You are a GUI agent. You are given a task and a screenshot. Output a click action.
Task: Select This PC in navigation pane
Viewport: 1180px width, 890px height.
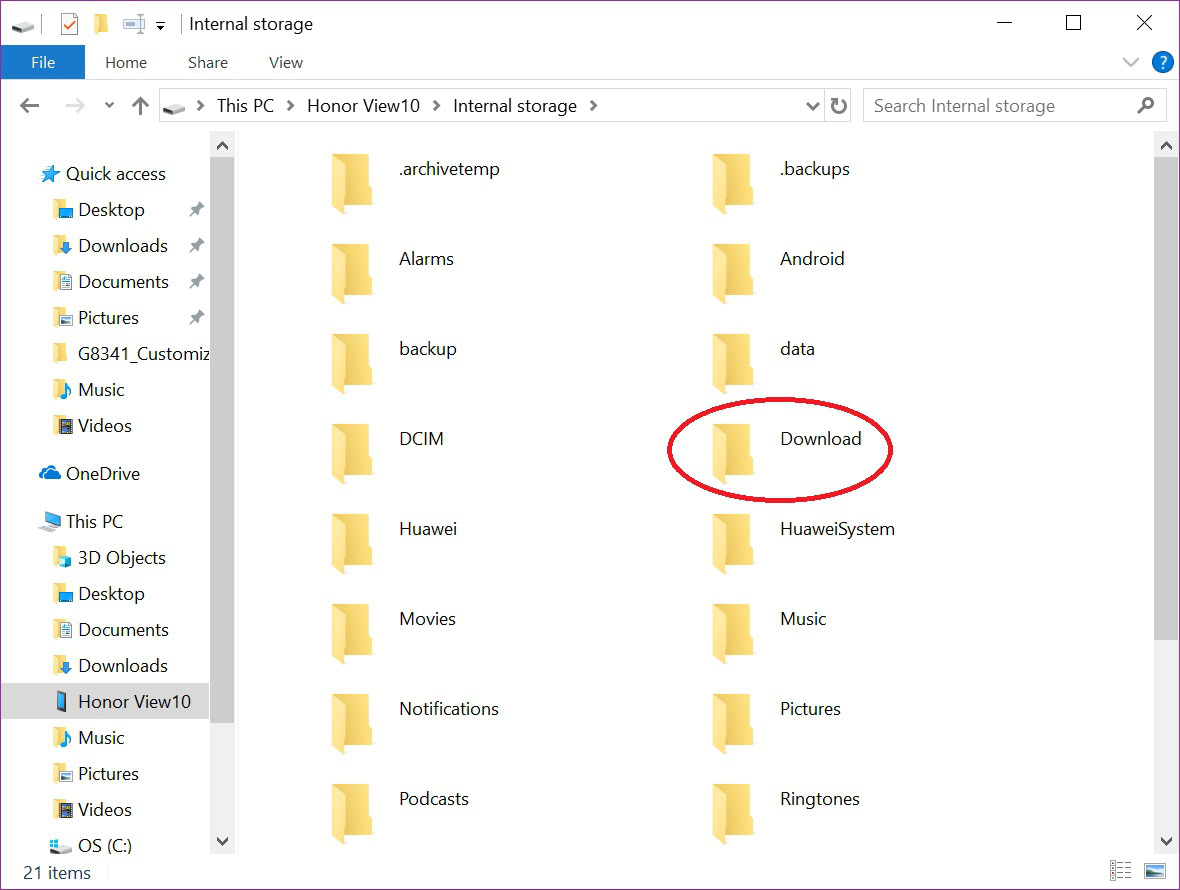94,521
